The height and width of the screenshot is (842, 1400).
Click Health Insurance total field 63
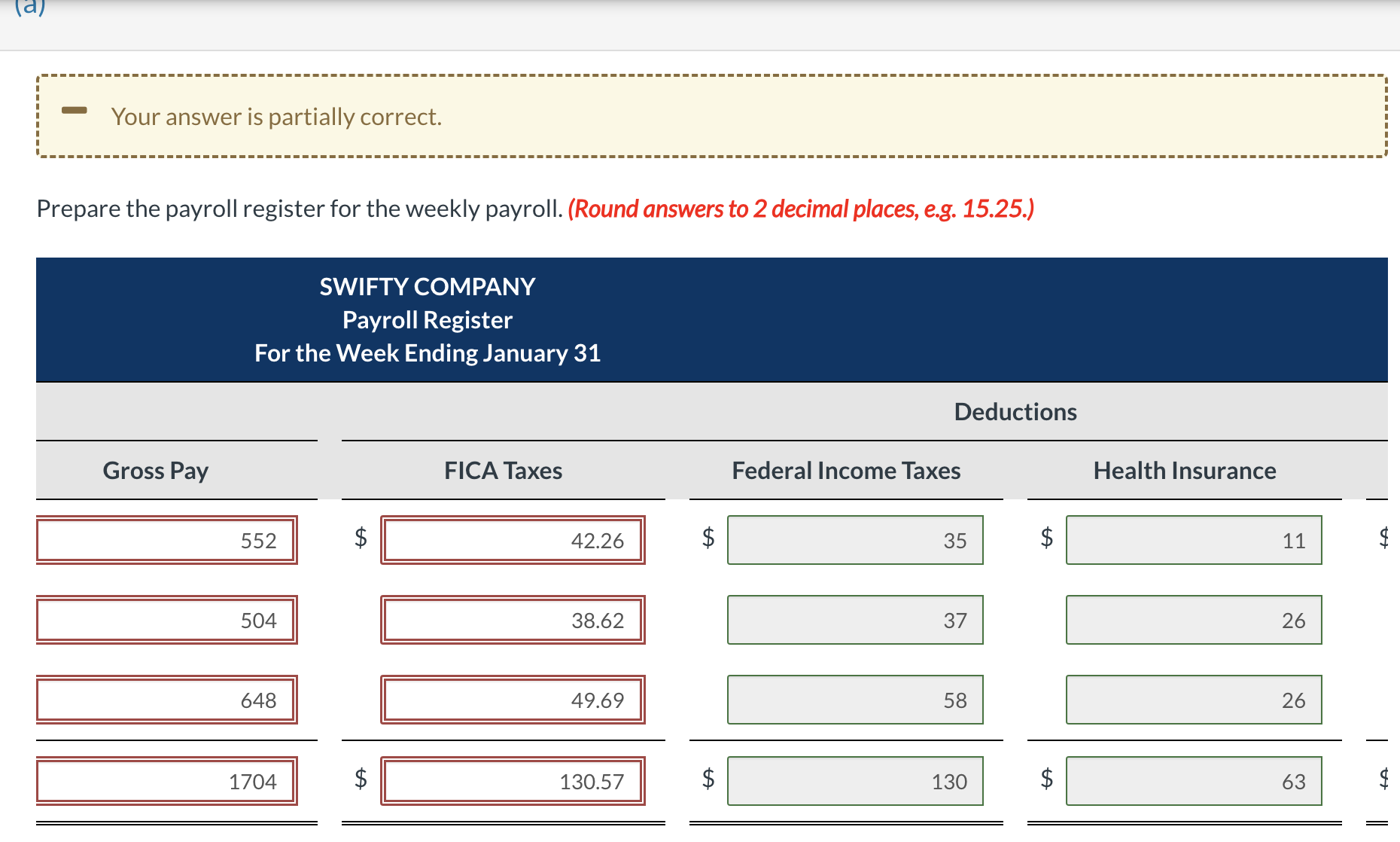pyautogui.click(x=1194, y=781)
